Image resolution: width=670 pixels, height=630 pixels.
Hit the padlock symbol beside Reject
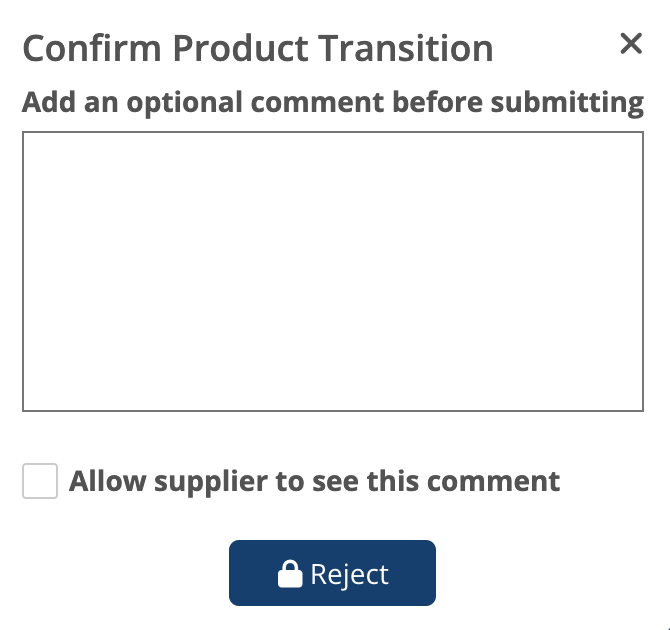pos(290,574)
